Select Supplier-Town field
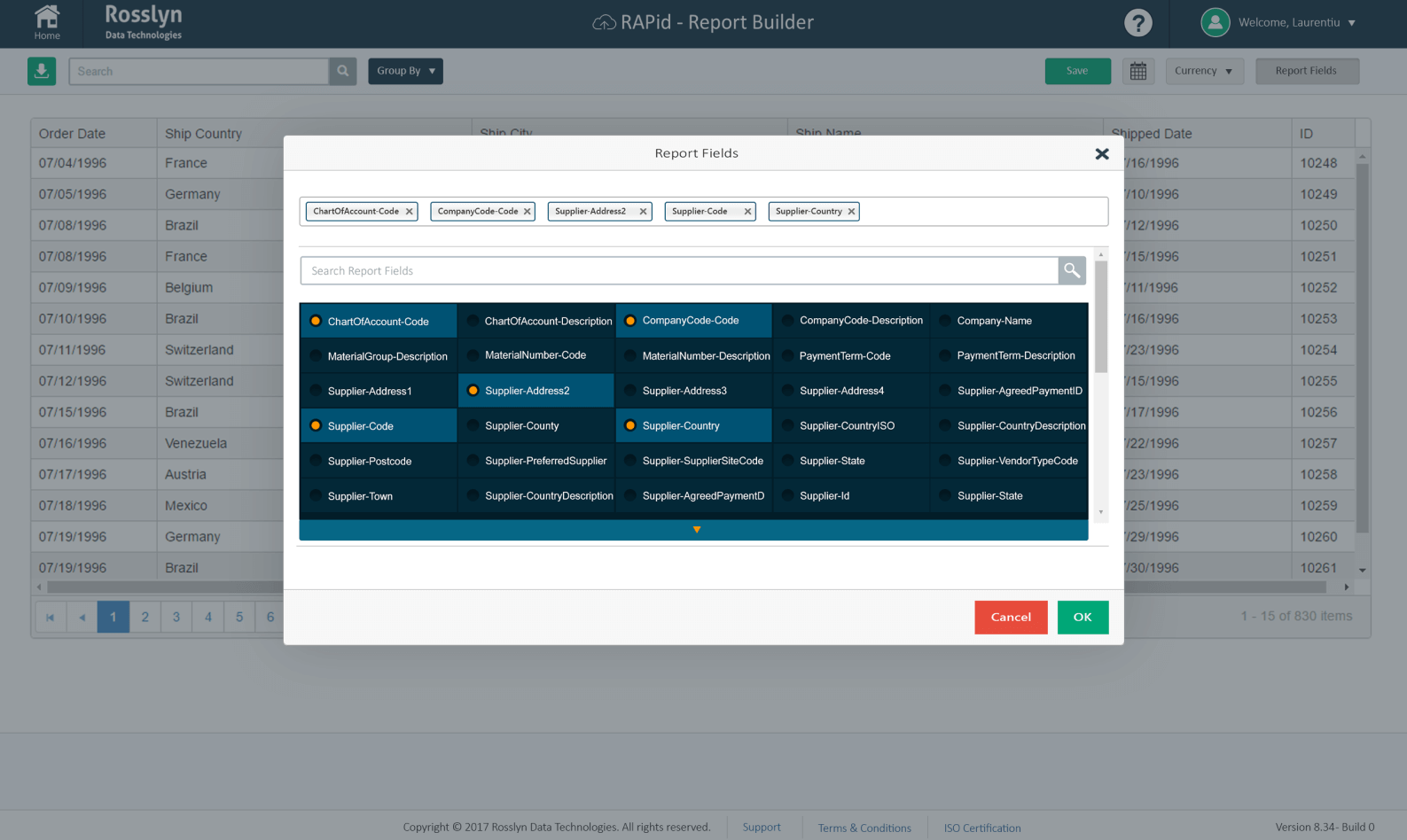Screen dimensions: 1407x840 click(379, 496)
